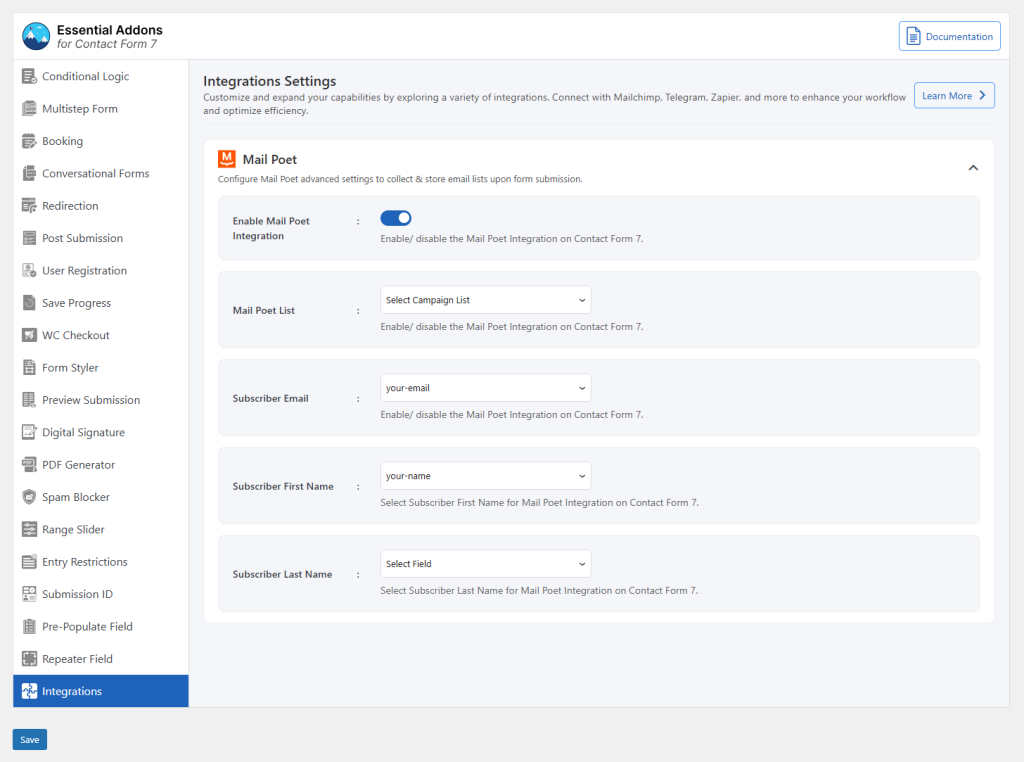Click the Multistep Form sidebar icon
Viewport: 1024px width, 762px height.
coord(29,108)
